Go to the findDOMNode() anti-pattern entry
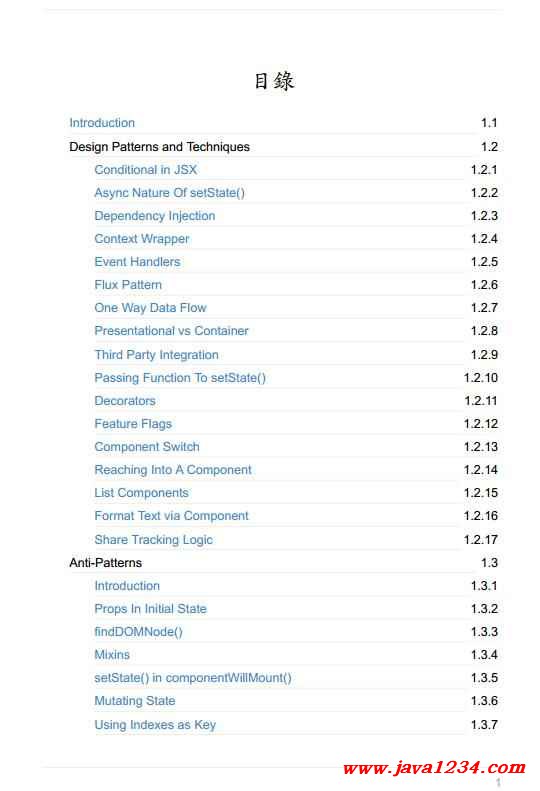 [x=138, y=632]
